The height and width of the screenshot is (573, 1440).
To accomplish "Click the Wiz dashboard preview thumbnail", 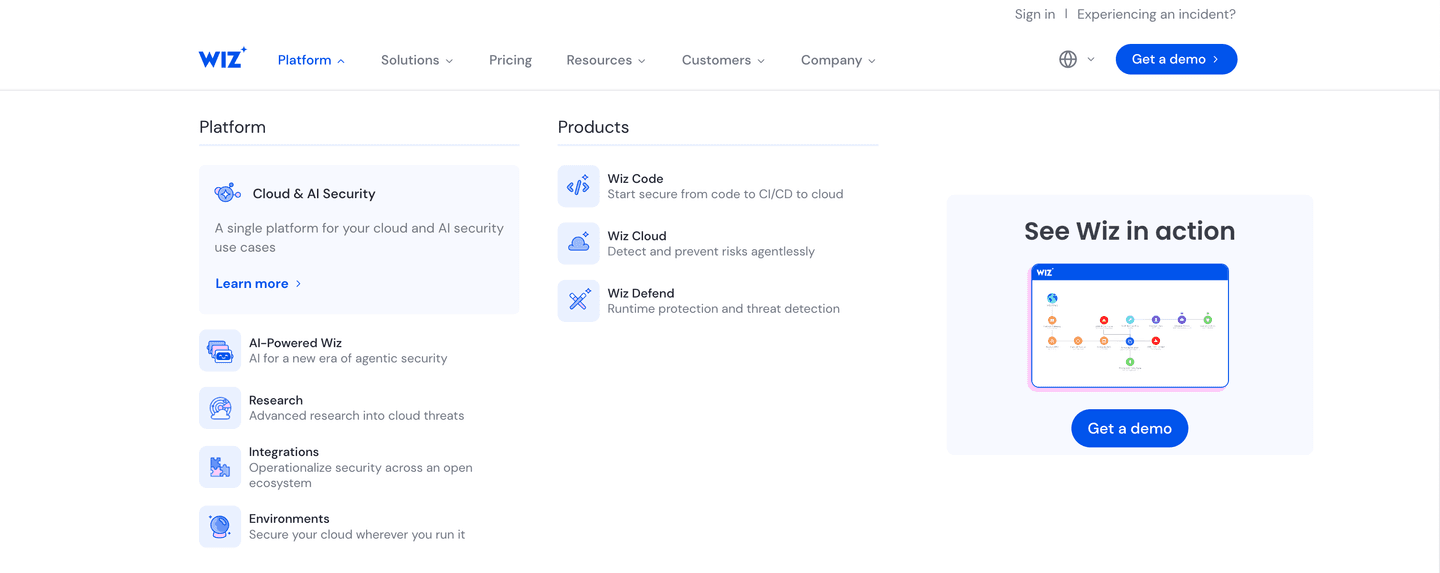I will tap(1129, 326).
